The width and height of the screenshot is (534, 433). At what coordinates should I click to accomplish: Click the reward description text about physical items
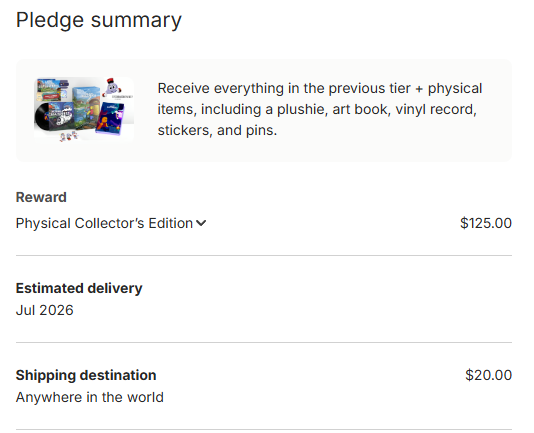[x=320, y=109]
